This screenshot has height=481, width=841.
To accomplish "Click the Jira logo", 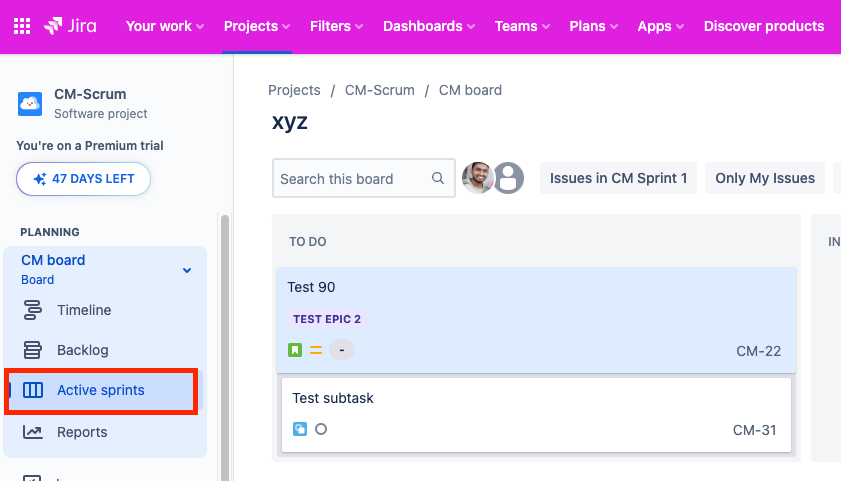I will (x=70, y=26).
